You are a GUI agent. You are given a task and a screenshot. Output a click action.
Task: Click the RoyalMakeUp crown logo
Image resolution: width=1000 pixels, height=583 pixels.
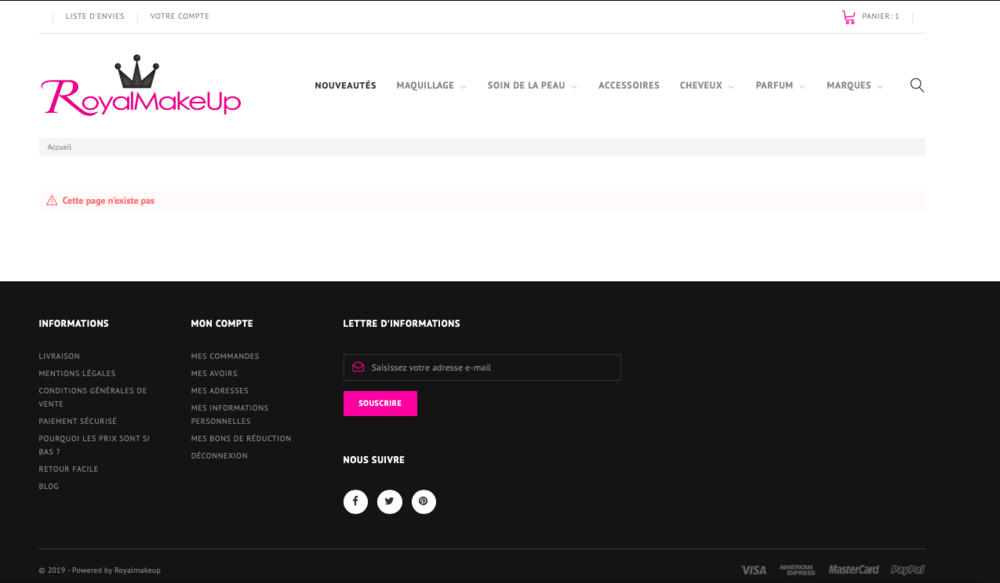click(x=140, y=85)
